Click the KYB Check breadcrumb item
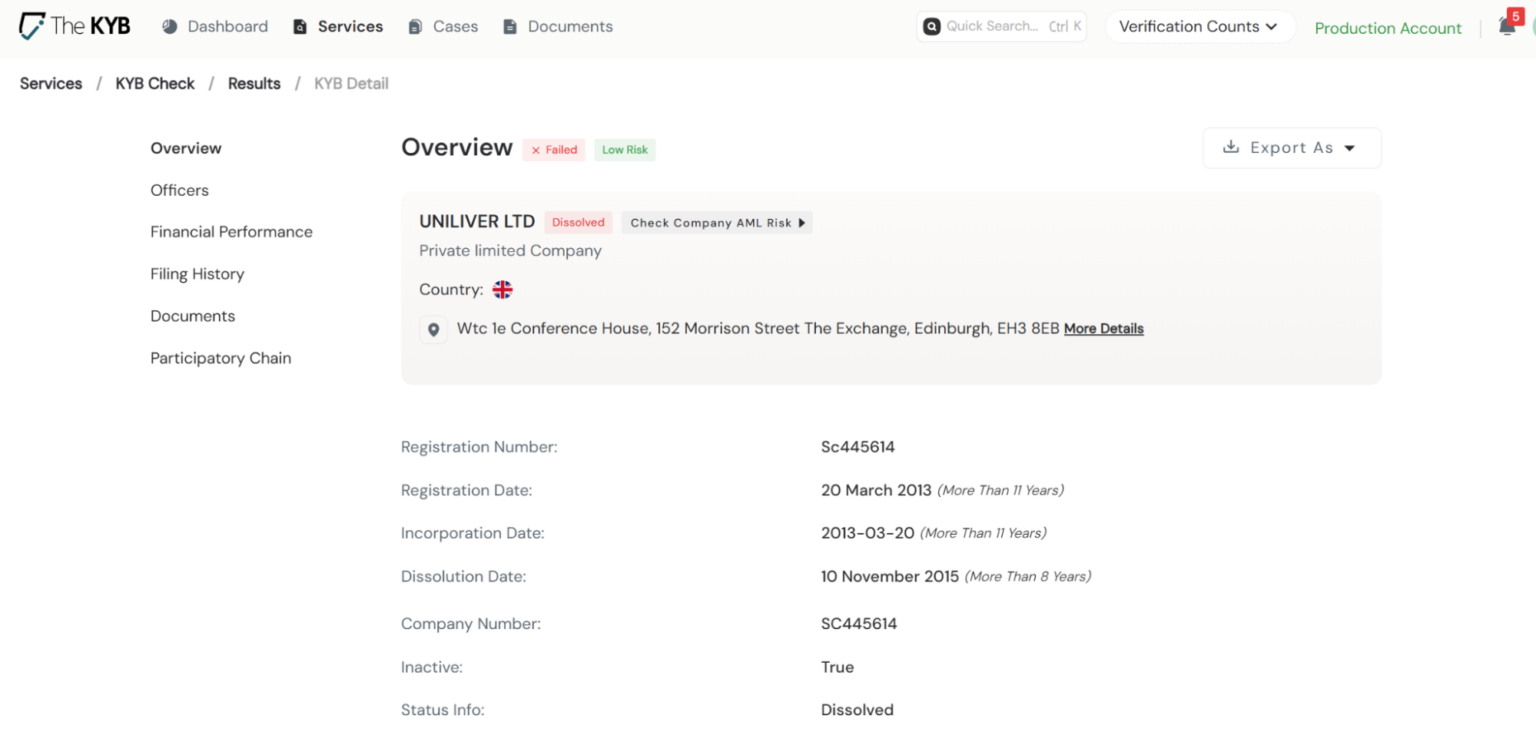Viewport: 1536px width, 742px height. pos(154,83)
